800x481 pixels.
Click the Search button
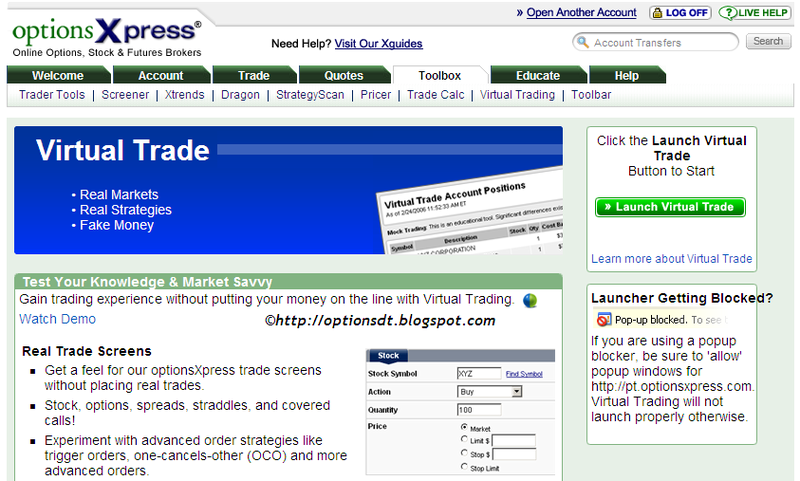768,41
